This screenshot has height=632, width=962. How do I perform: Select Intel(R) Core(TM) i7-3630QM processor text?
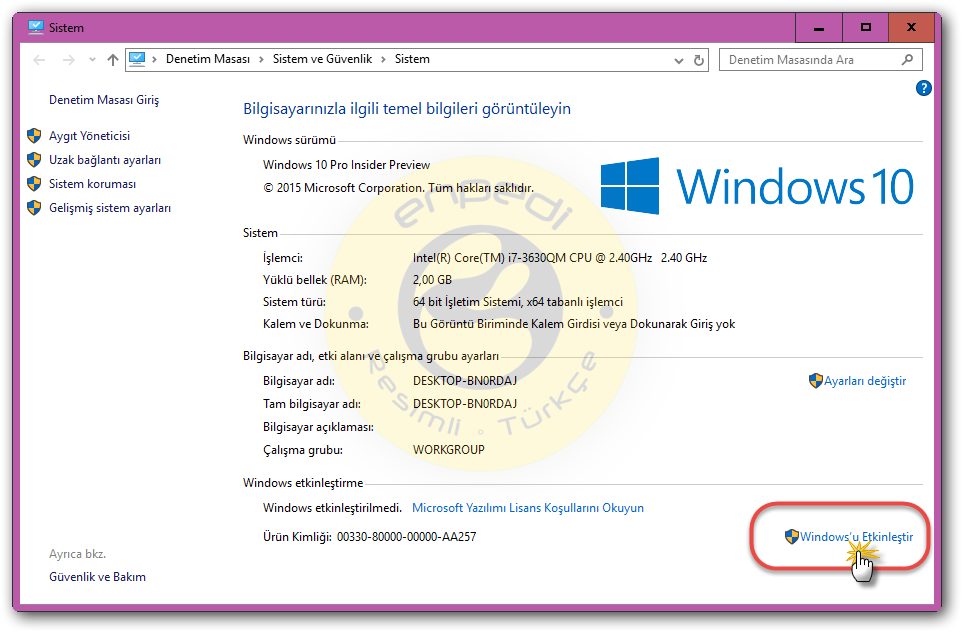pos(560,258)
